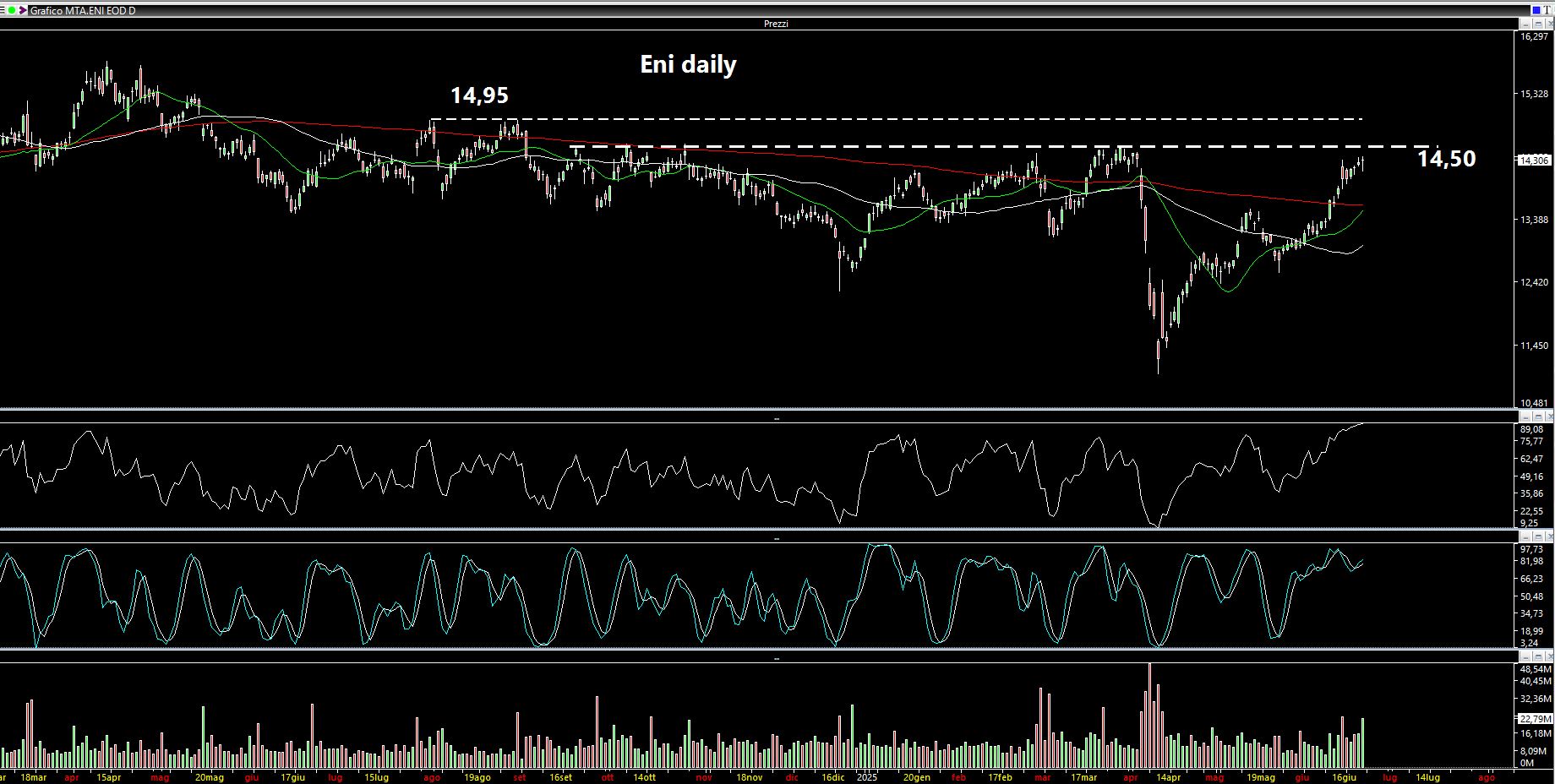
Task: Click the splitter handle below RSI pane
Action: (x=777, y=538)
